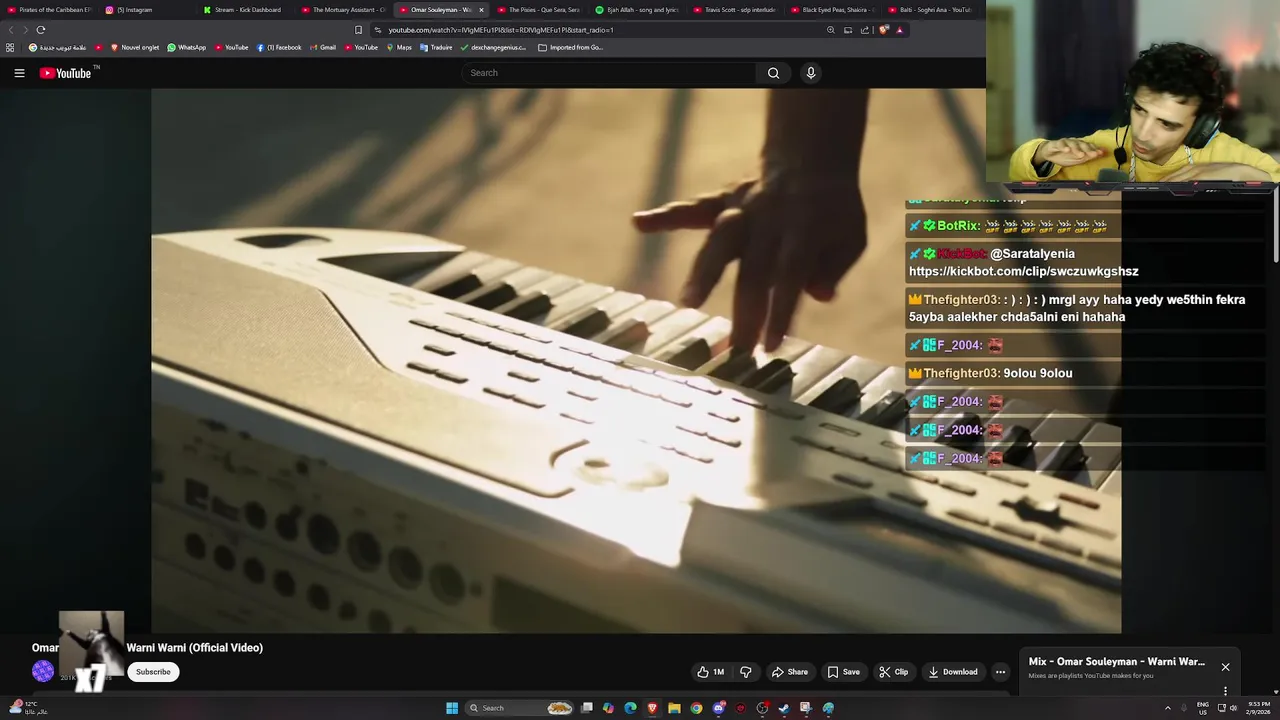Viewport: 1280px width, 720px height.
Task: Open the Windows Start menu
Action: 452,708
